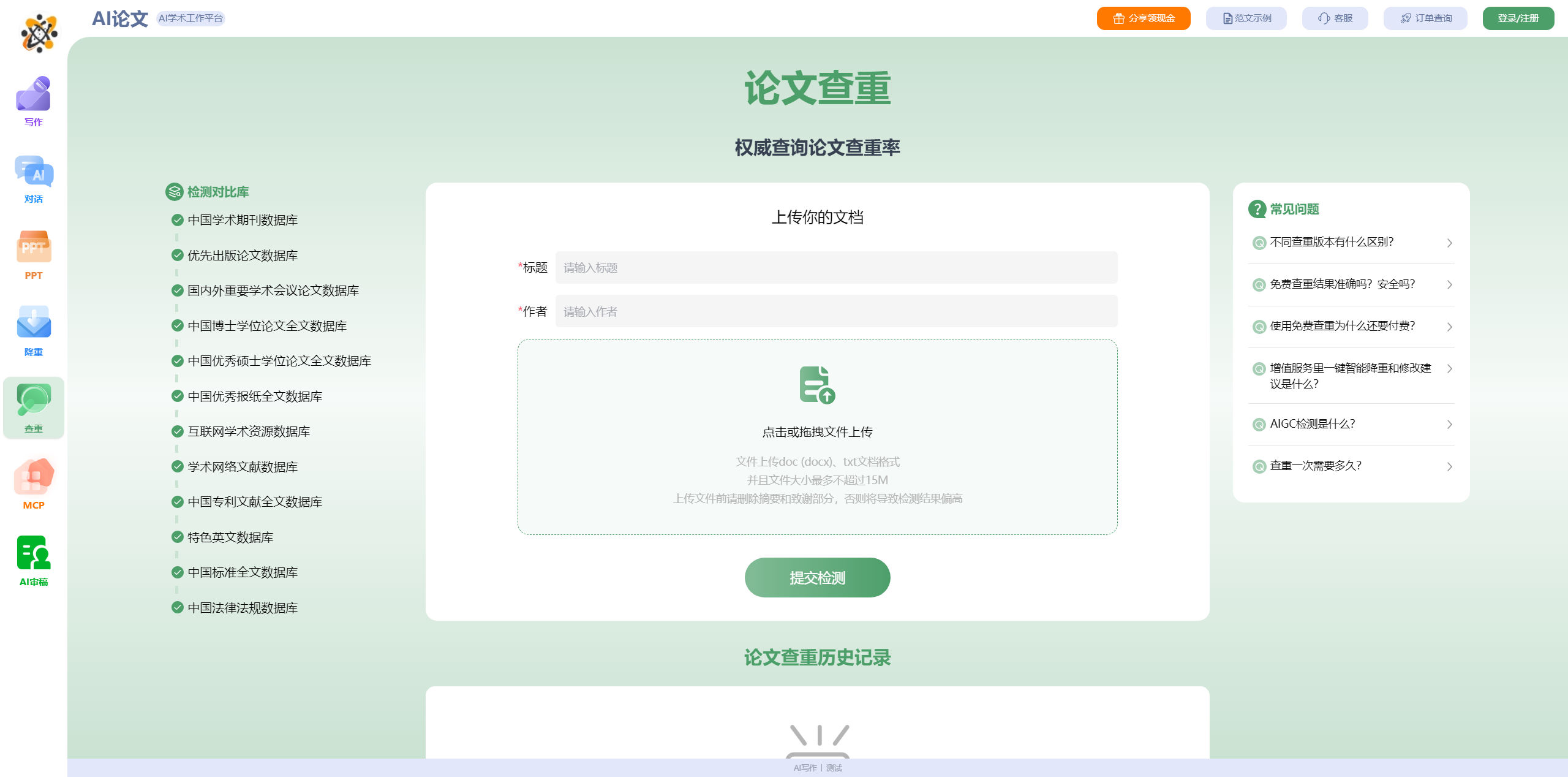Open the 写作 writing tool in sidebar
The image size is (1568, 777).
33,101
